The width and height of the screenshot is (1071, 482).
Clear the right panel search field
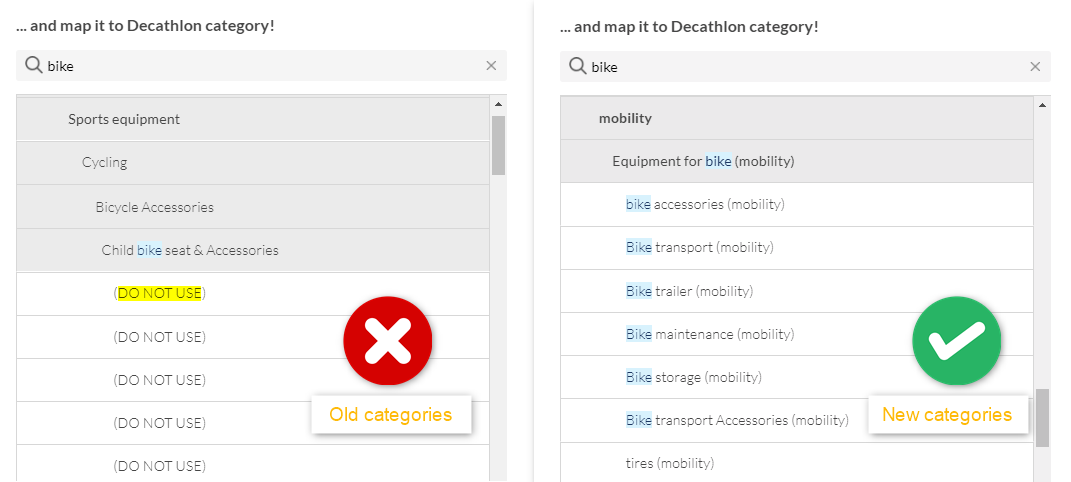pos(1035,67)
